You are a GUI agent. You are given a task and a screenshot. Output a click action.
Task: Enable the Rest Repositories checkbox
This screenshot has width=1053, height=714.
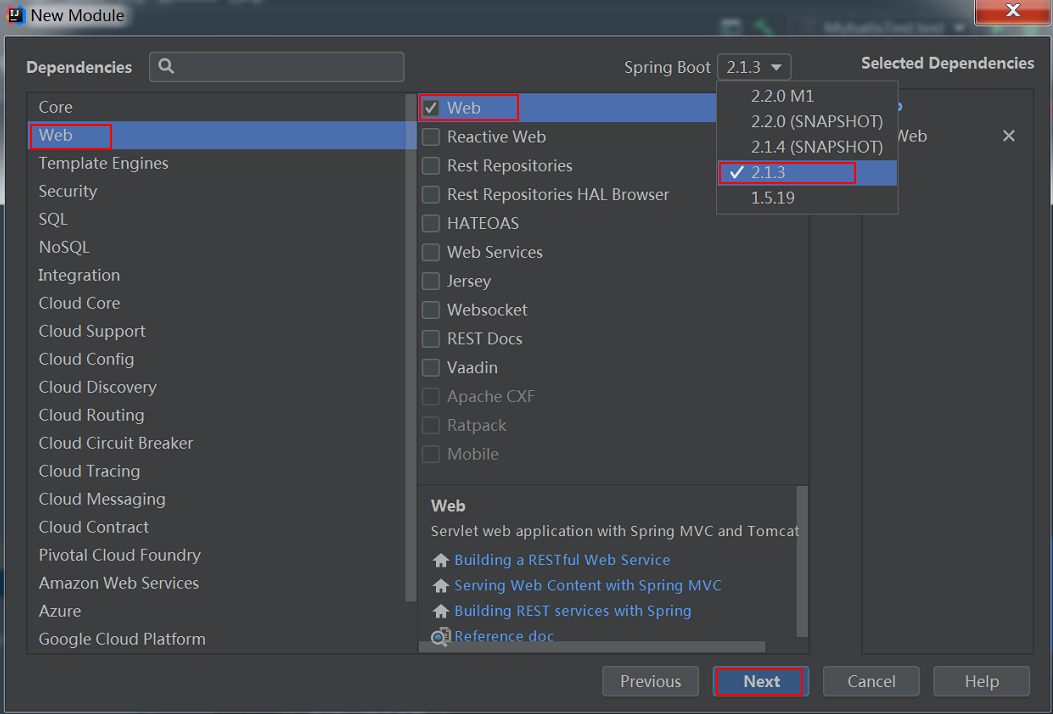pos(431,166)
